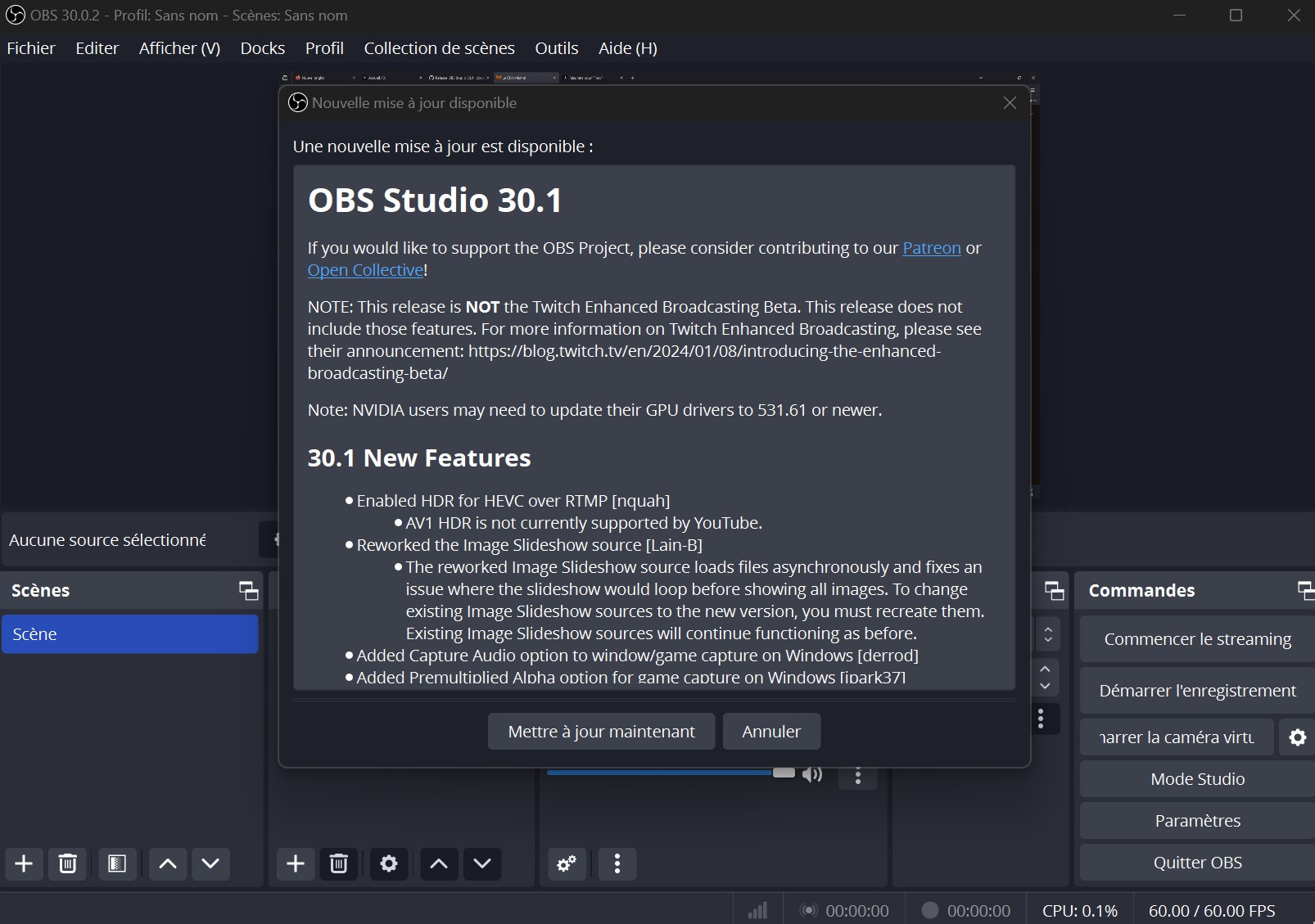The width and height of the screenshot is (1315, 924).
Task: Open scene filters in the Scènes panel
Action: click(117, 863)
